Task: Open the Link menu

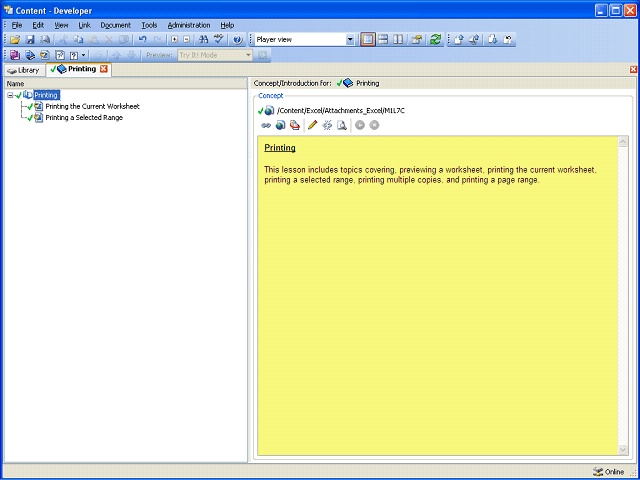Action: tap(84, 25)
